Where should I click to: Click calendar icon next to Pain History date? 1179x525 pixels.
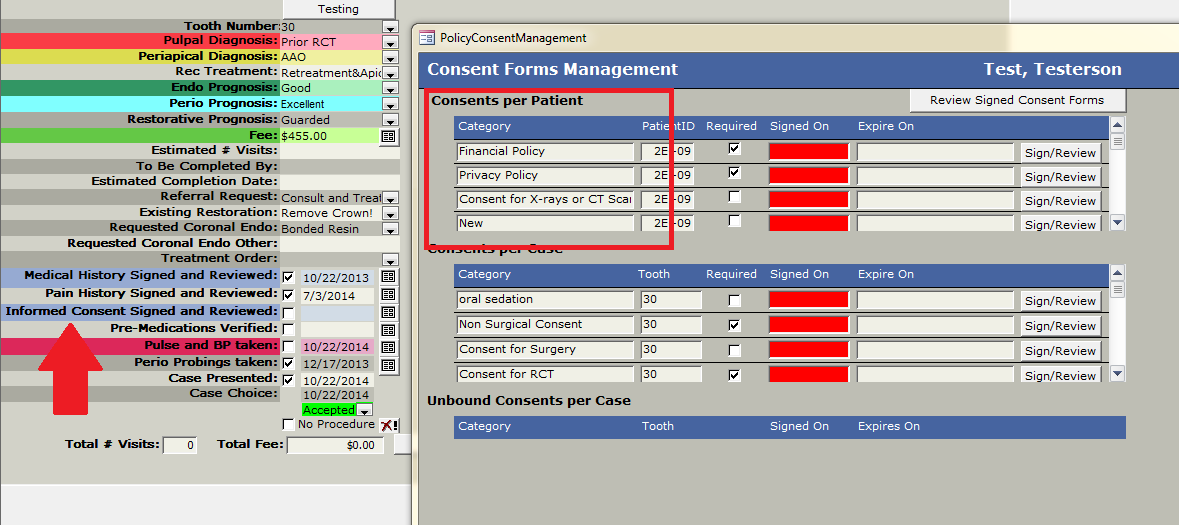tap(389, 295)
